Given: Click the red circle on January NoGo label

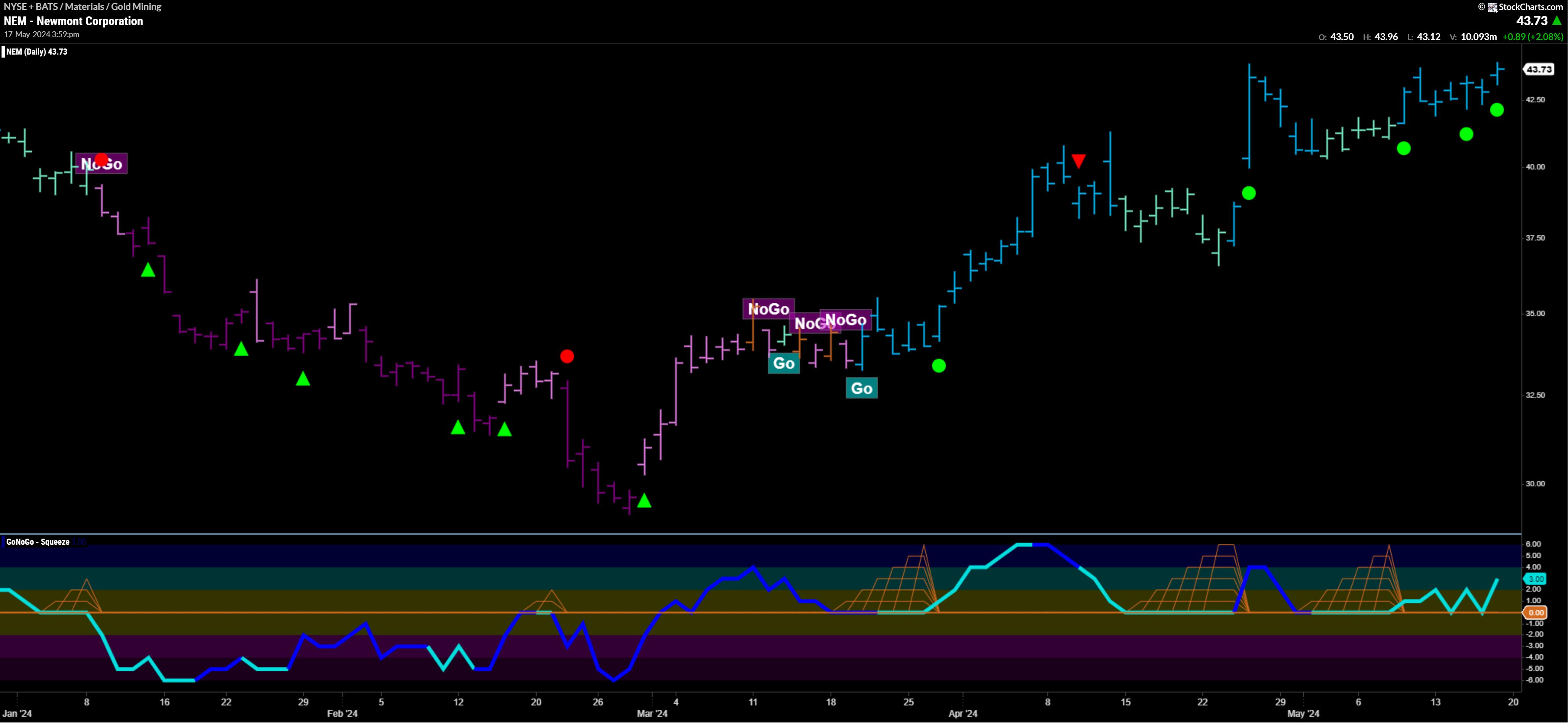Looking at the screenshot, I should pyautogui.click(x=101, y=160).
